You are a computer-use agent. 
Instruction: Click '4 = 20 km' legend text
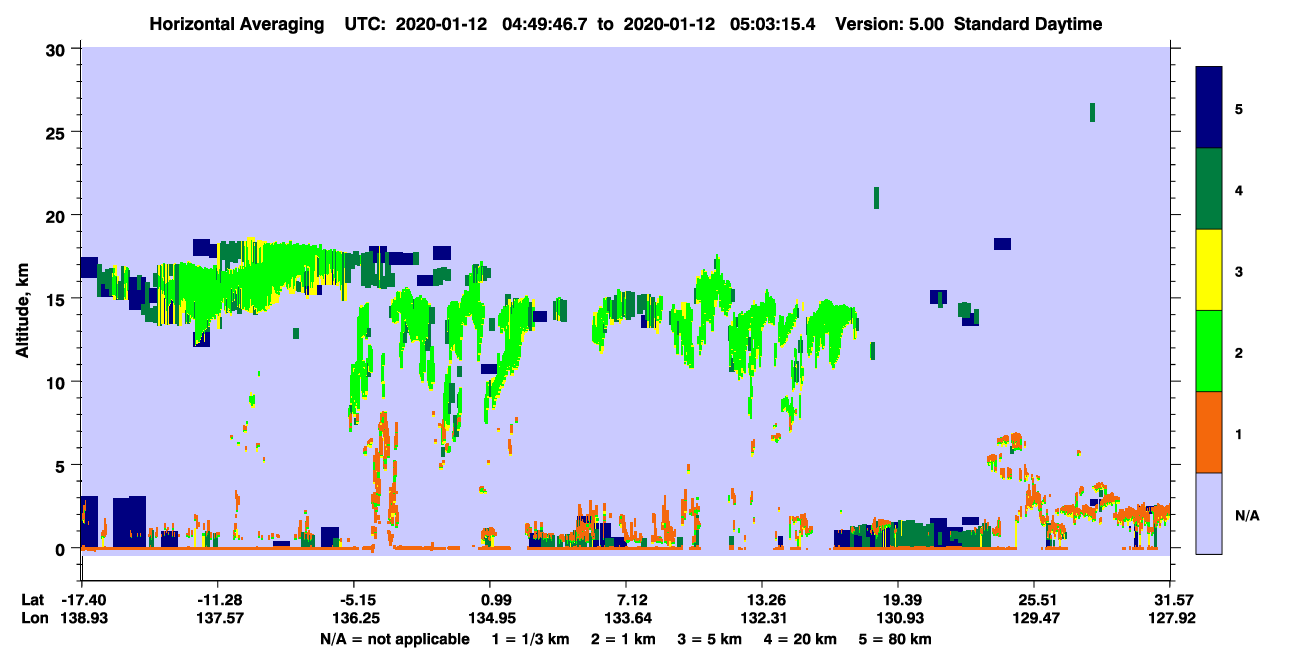(x=799, y=639)
